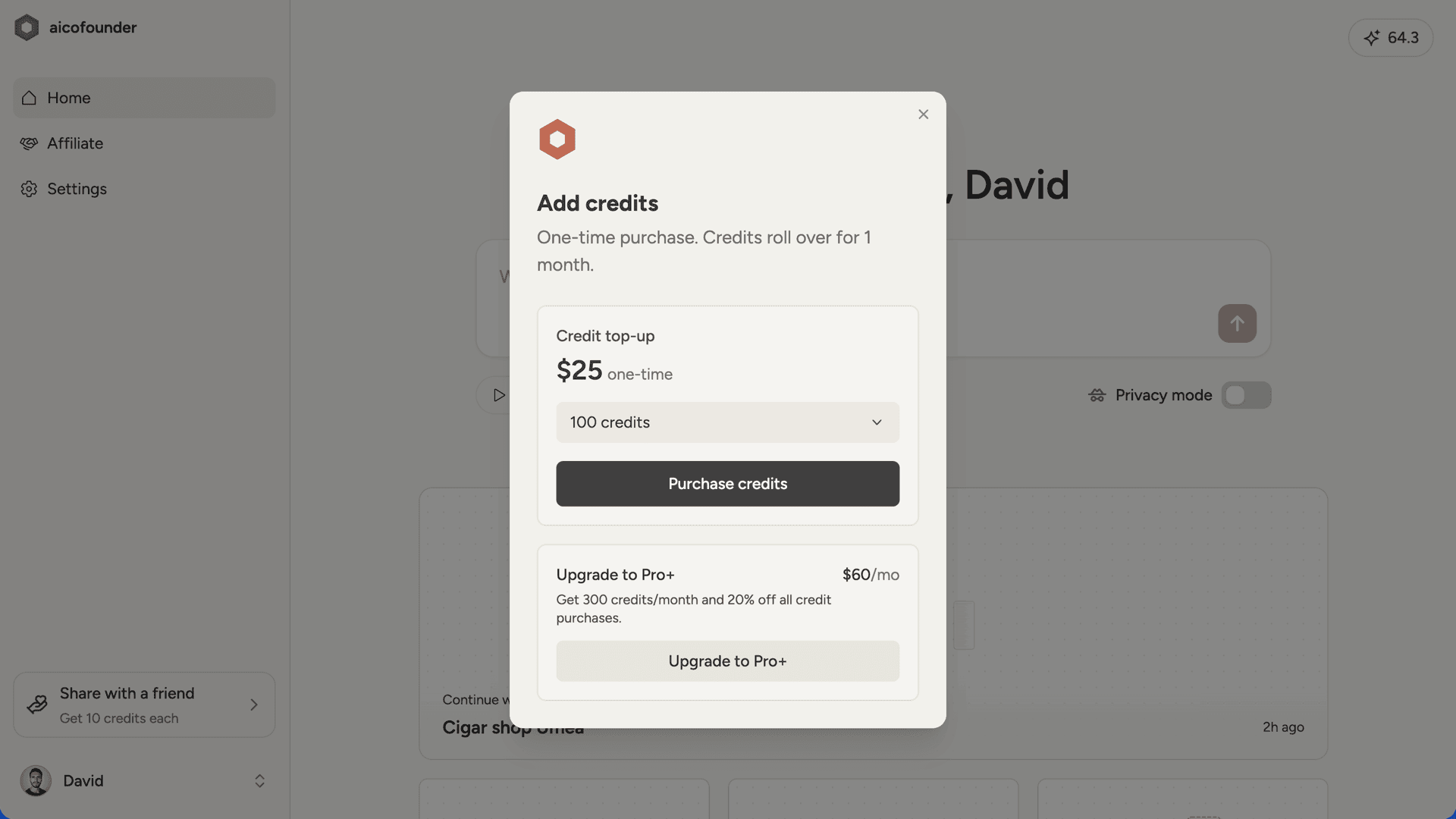The width and height of the screenshot is (1456, 819).
Task: Click the hexagon logo inside the dialog
Action: pos(557,139)
